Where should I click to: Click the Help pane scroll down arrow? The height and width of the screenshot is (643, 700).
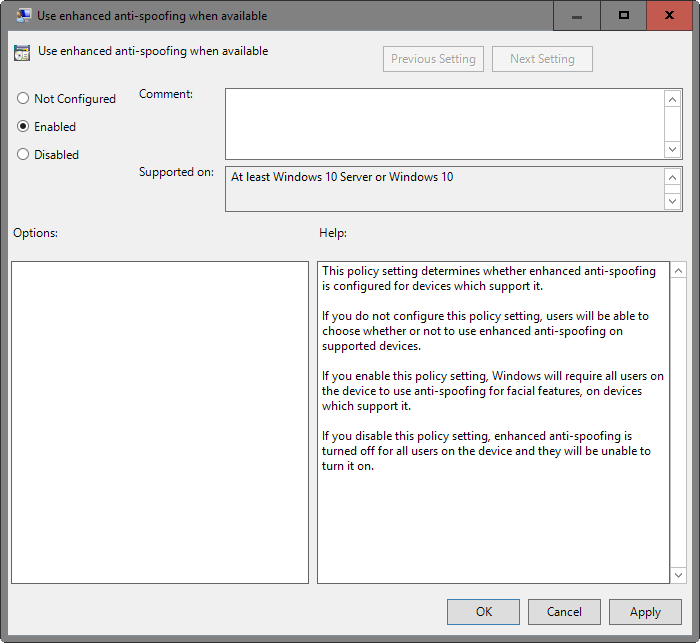tap(678, 575)
